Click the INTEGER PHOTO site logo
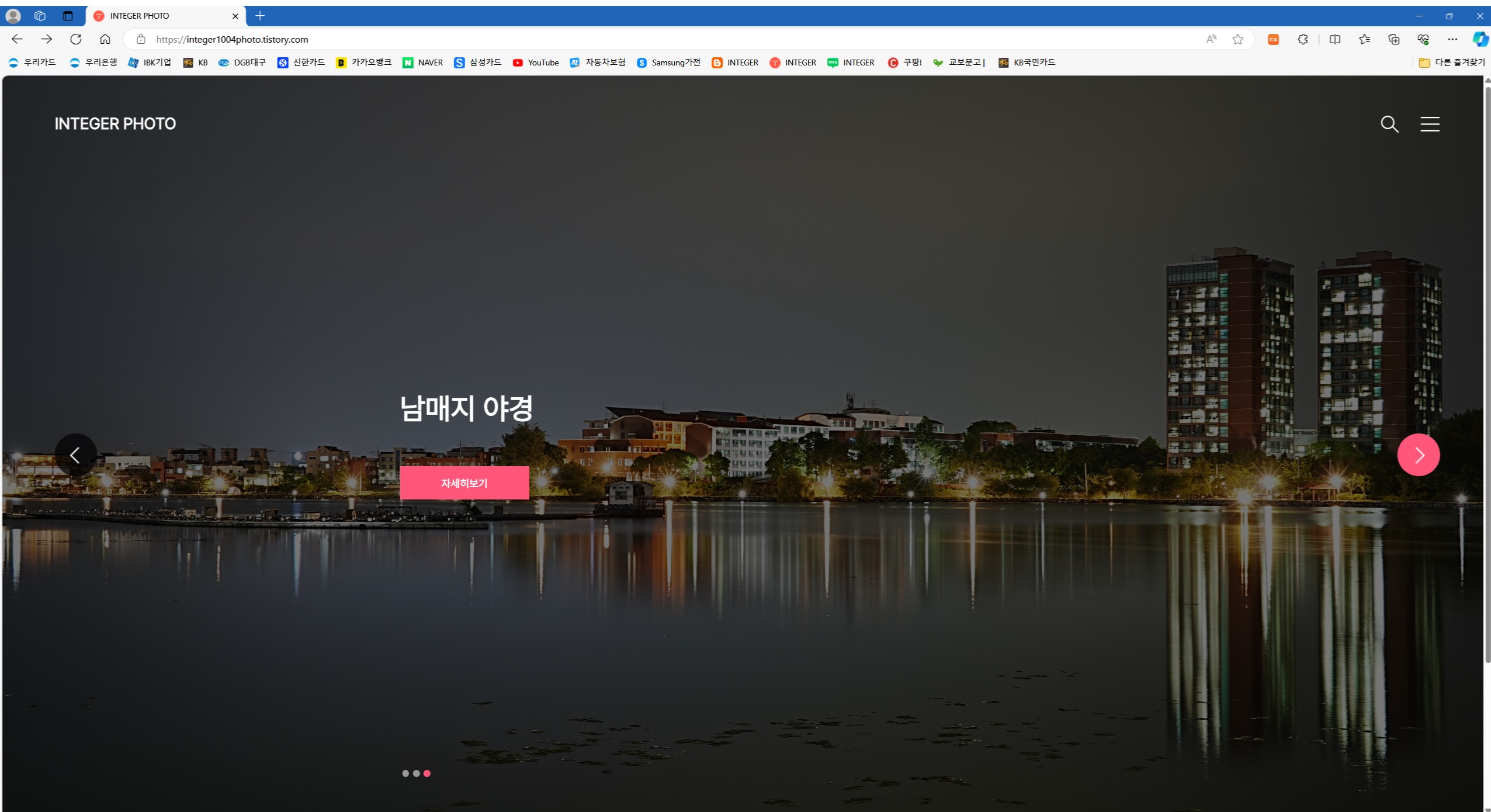 click(x=115, y=124)
